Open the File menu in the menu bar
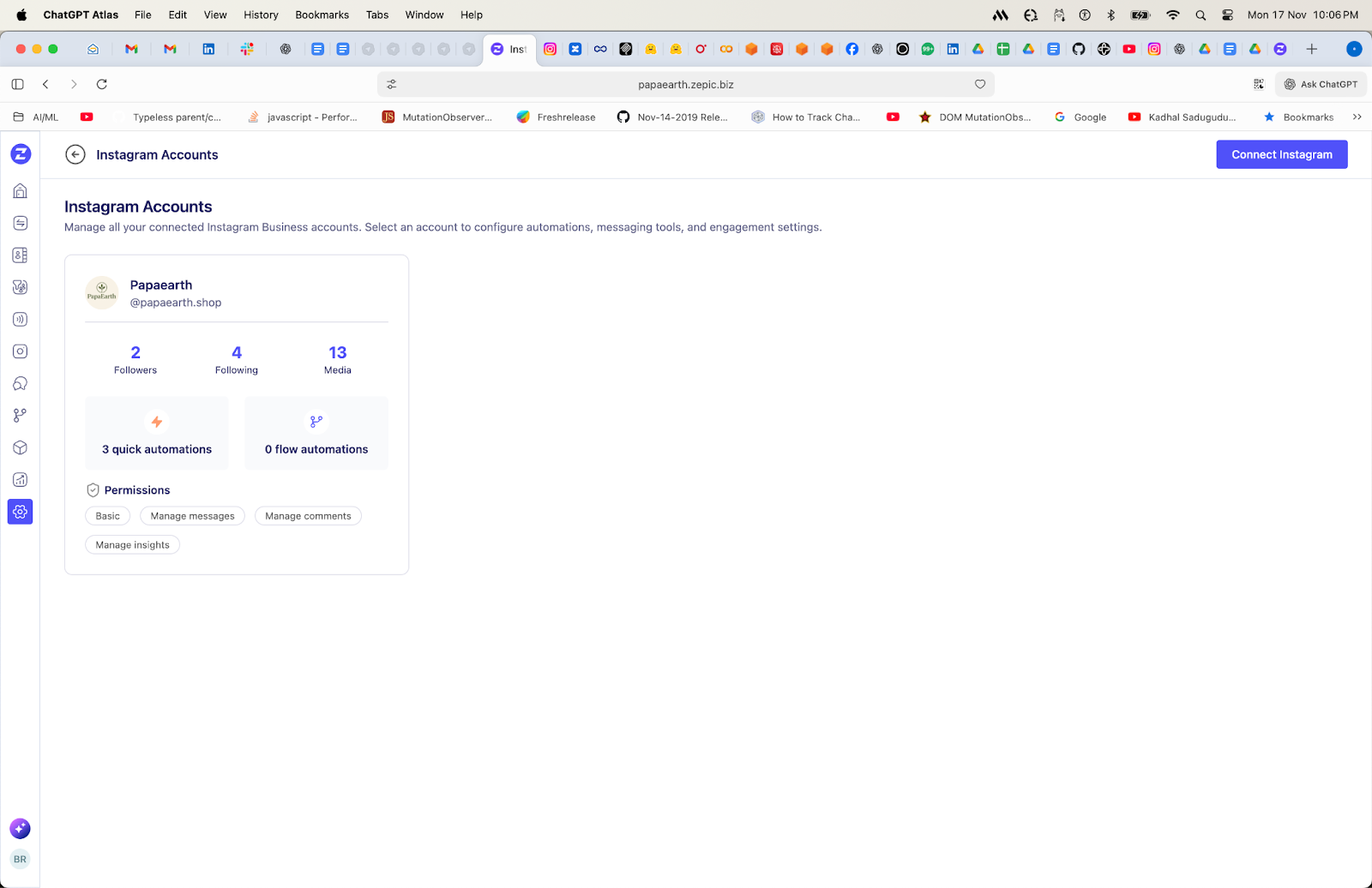 (143, 15)
